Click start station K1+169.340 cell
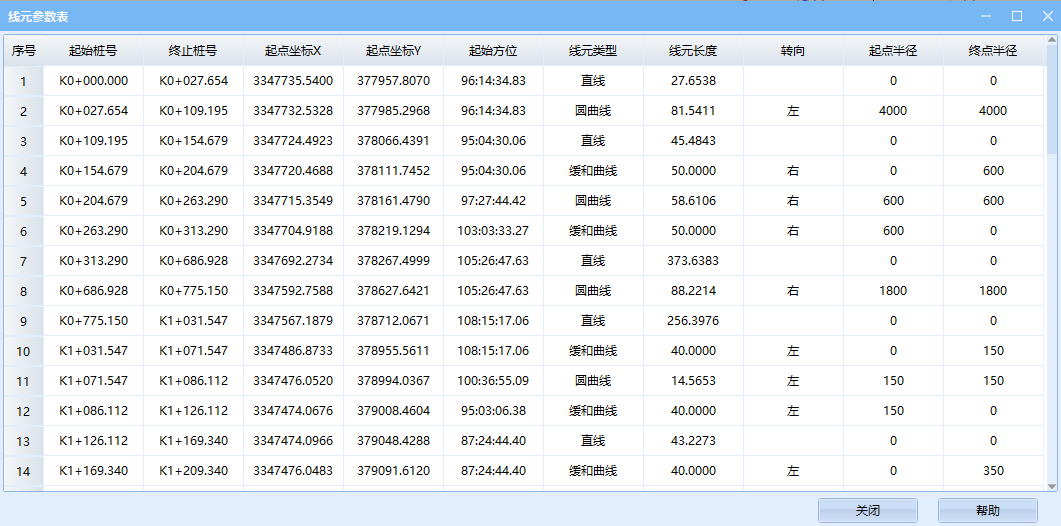Image resolution: width=1061 pixels, height=526 pixels. [93, 470]
